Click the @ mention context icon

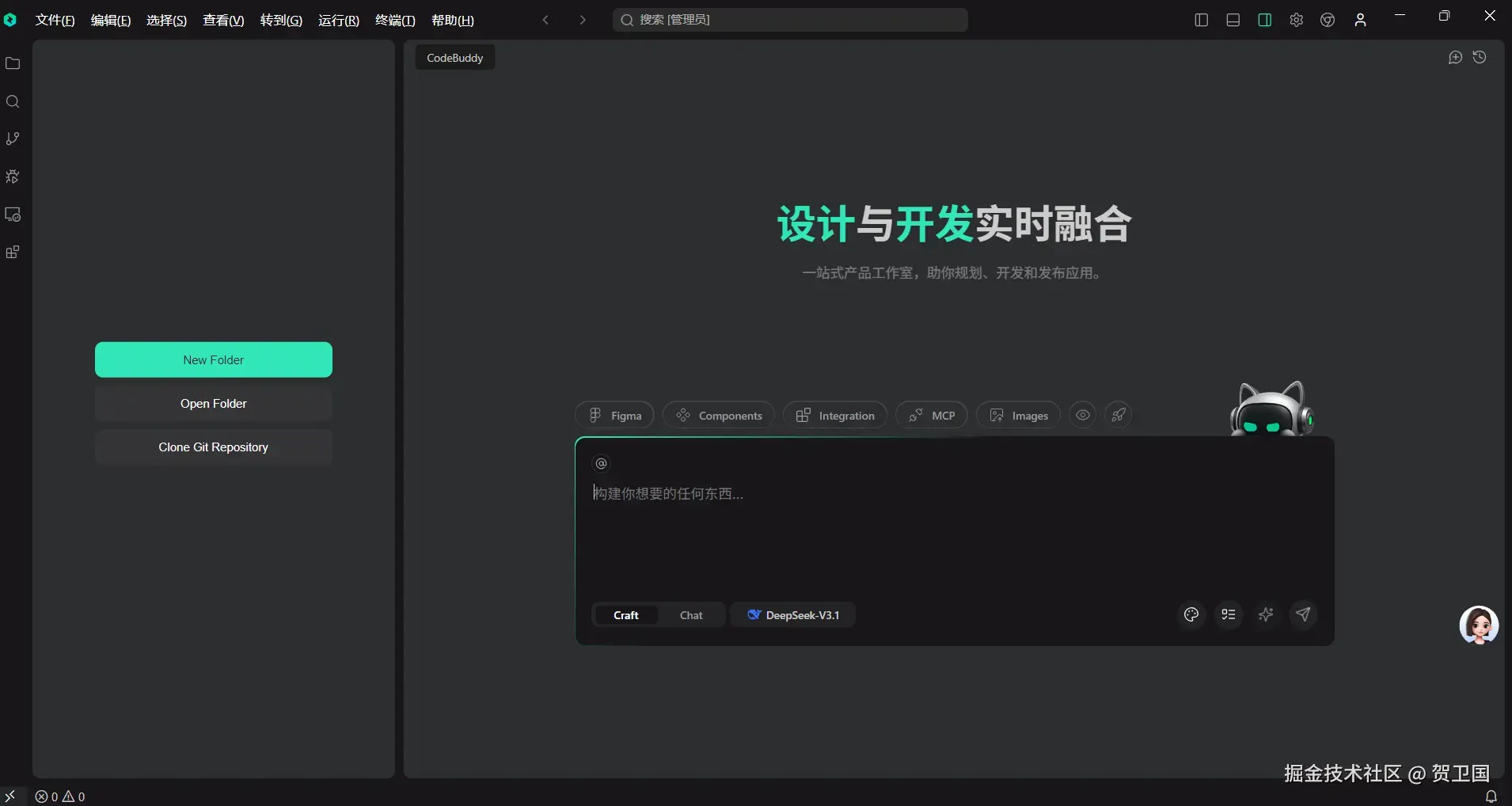pos(602,463)
